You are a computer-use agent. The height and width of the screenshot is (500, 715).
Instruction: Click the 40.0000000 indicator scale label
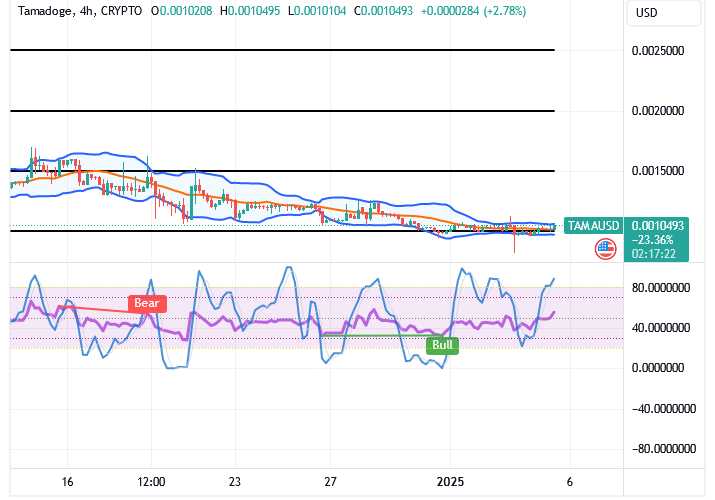click(663, 328)
